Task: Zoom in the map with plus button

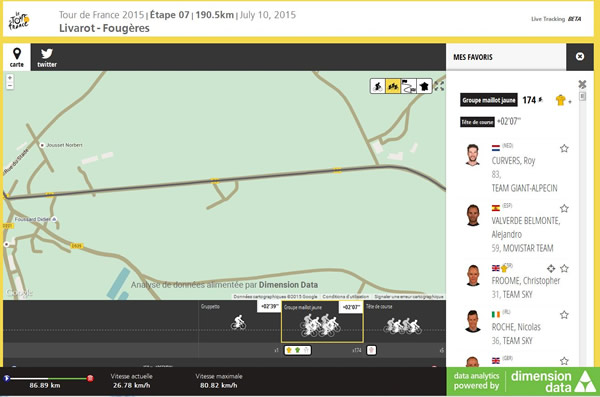Action: pyautogui.click(x=10, y=78)
